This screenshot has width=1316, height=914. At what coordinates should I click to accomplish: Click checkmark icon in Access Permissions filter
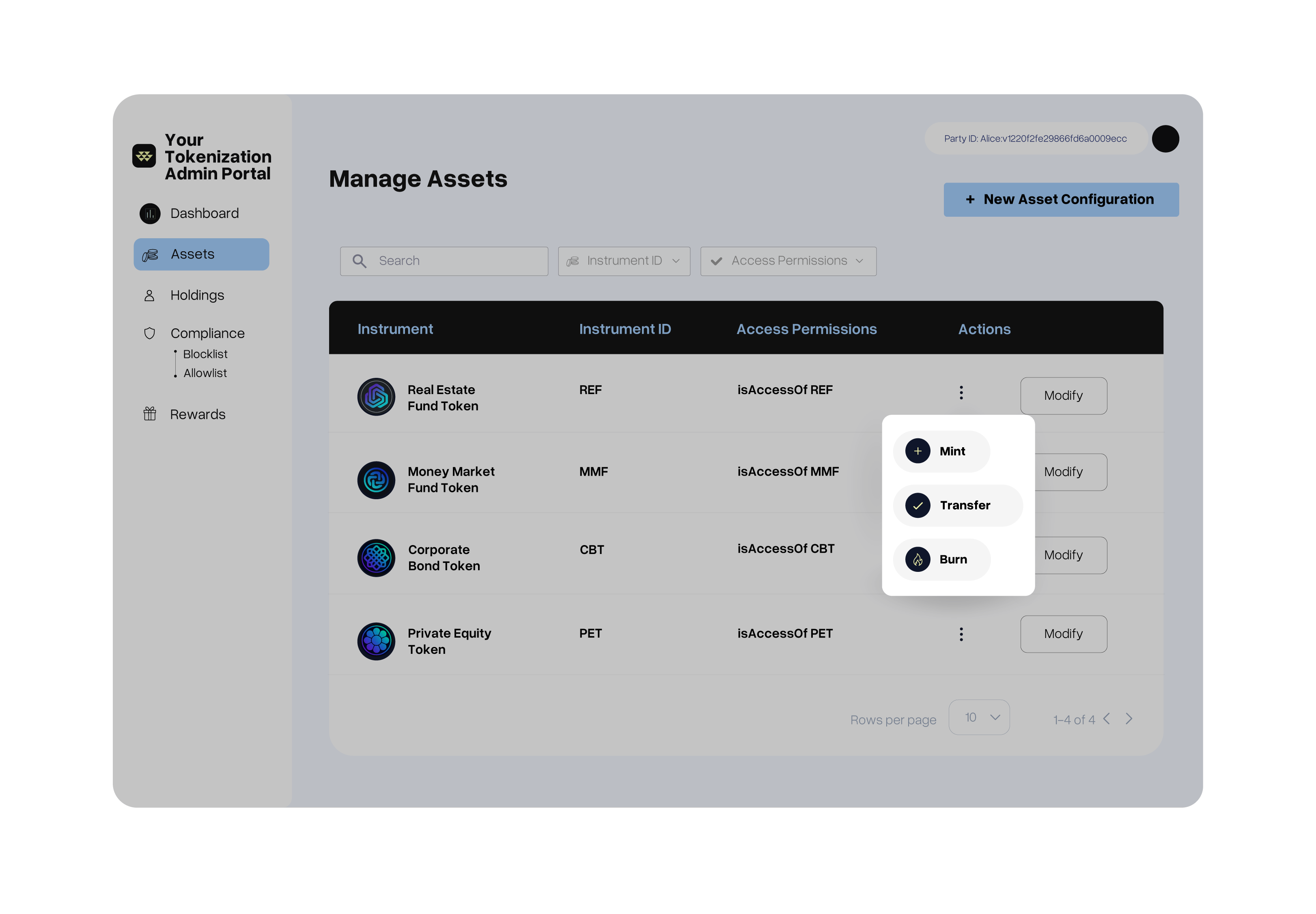click(715, 261)
